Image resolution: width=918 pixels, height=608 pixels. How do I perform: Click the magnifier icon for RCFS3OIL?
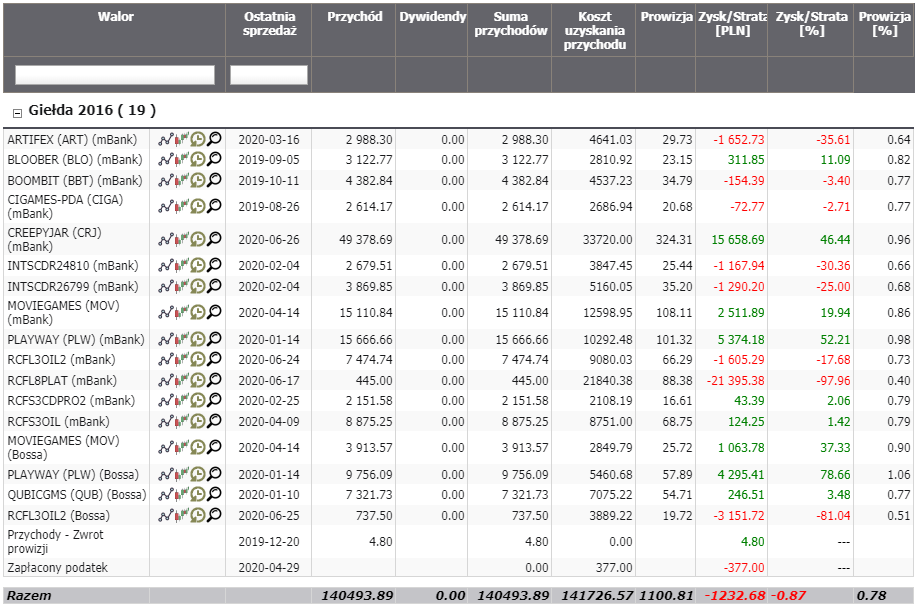pos(214,421)
